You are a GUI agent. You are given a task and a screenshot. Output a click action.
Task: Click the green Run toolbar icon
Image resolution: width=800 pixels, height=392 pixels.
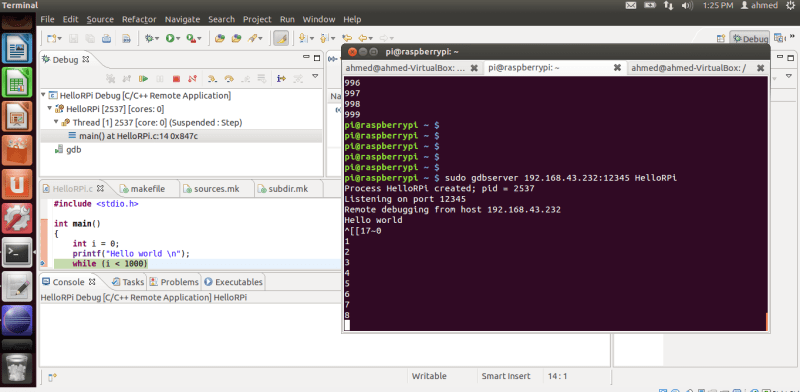click(x=170, y=38)
